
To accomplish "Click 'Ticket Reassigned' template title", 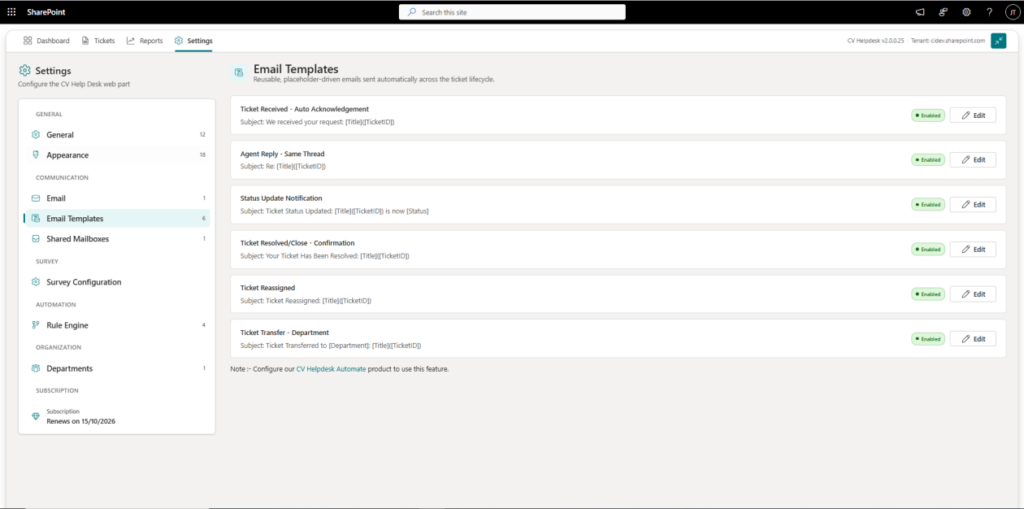I will [x=268, y=287].
